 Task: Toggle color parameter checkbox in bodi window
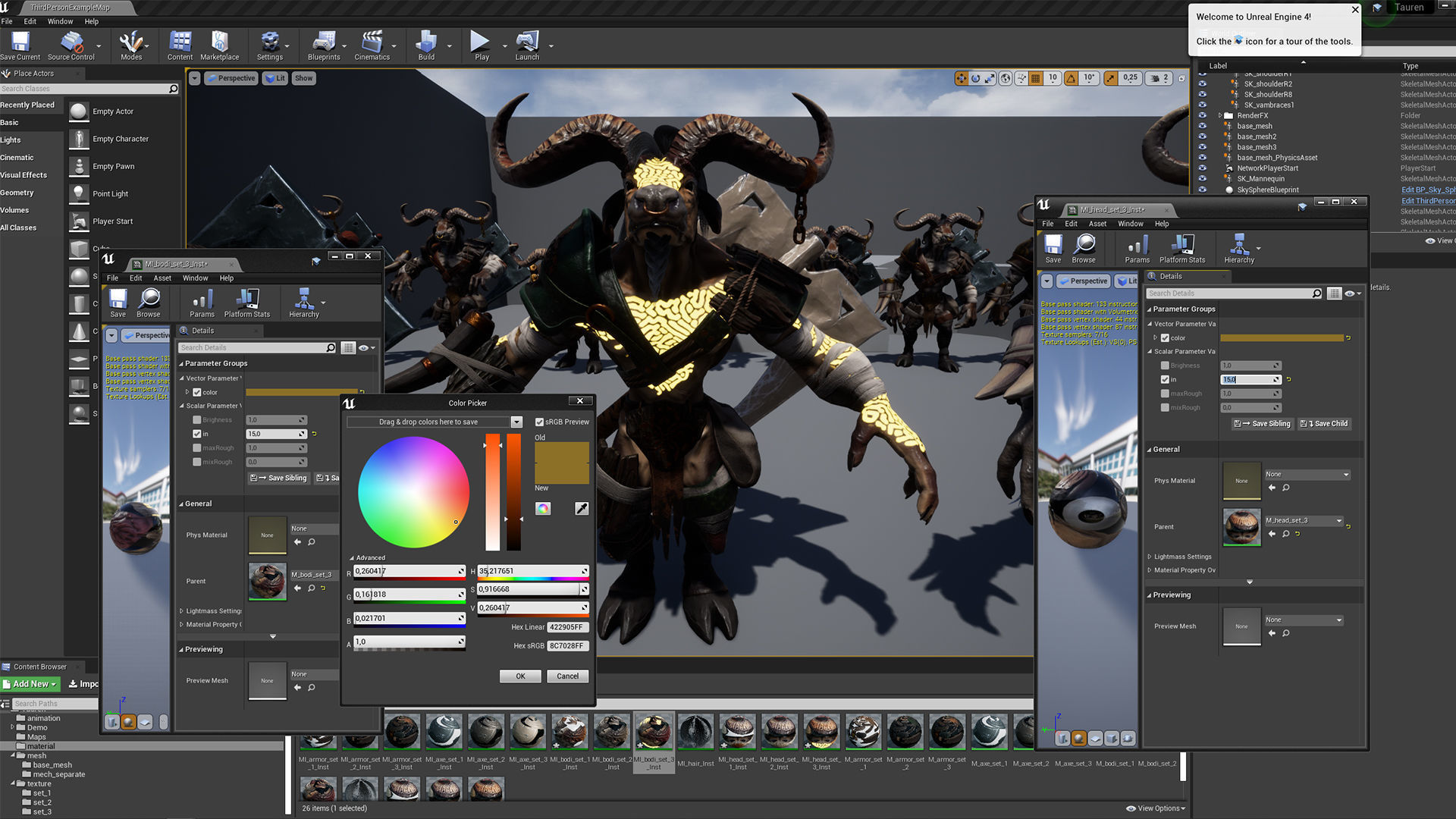[197, 393]
